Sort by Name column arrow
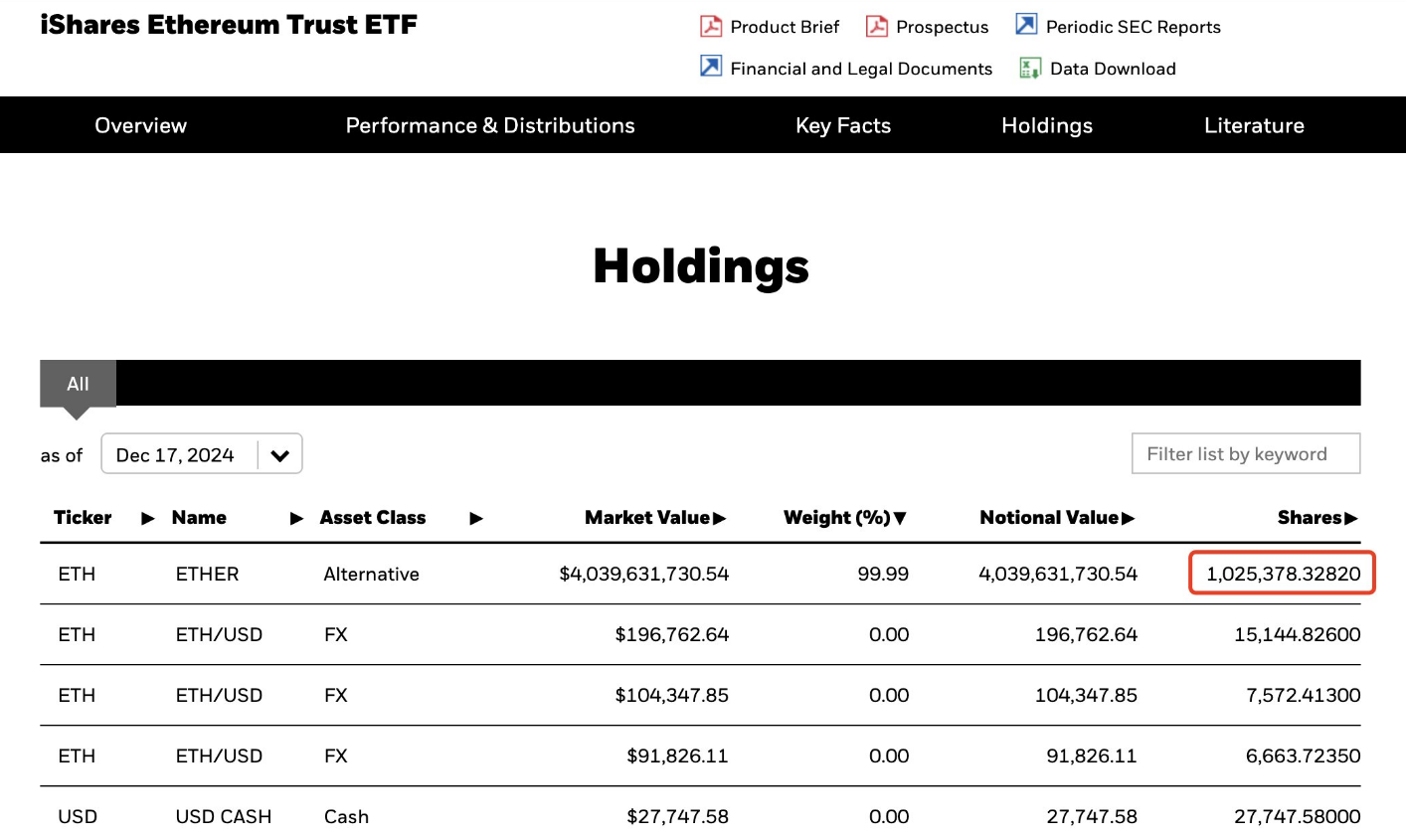 pos(296,518)
